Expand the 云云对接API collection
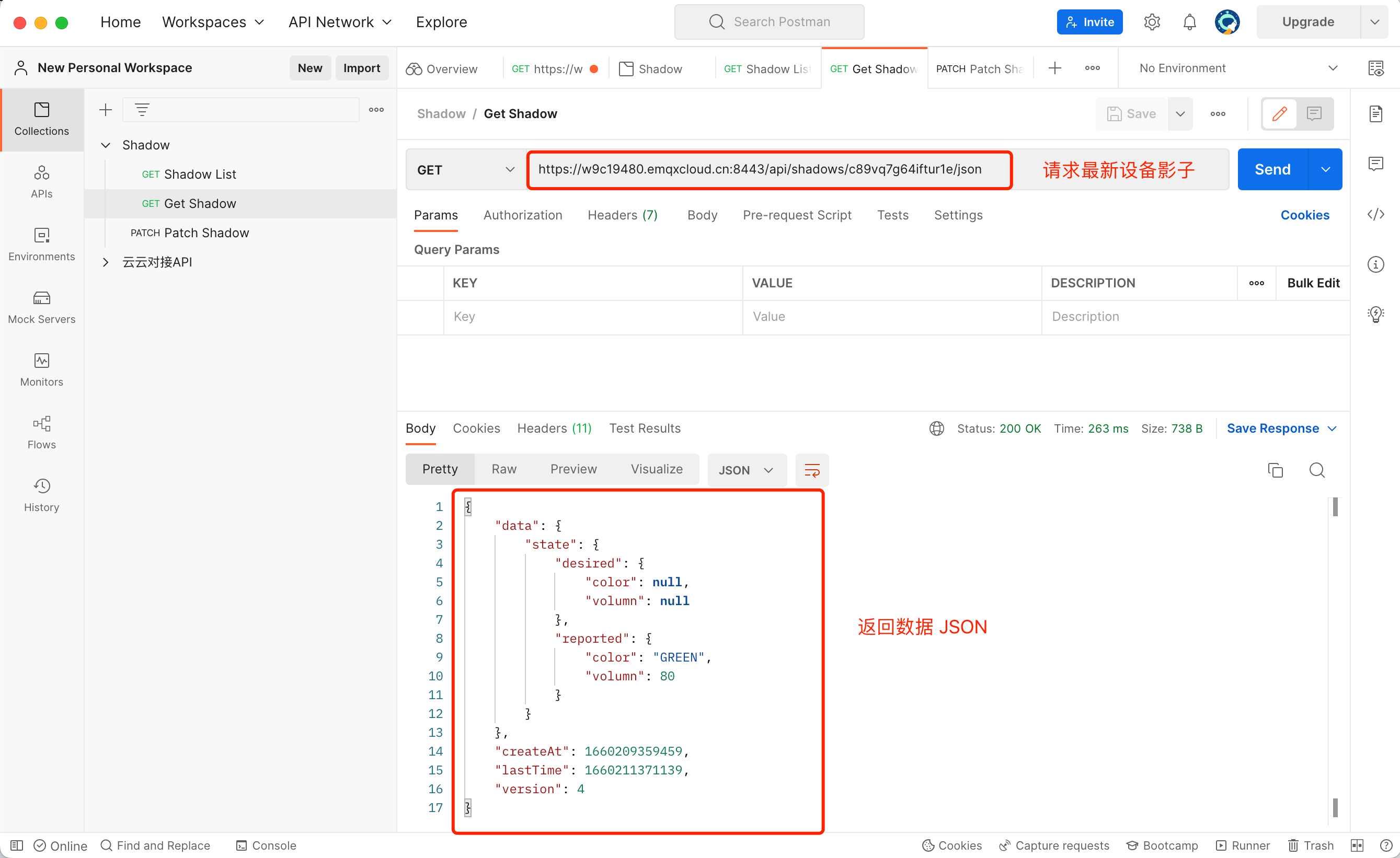 point(106,262)
